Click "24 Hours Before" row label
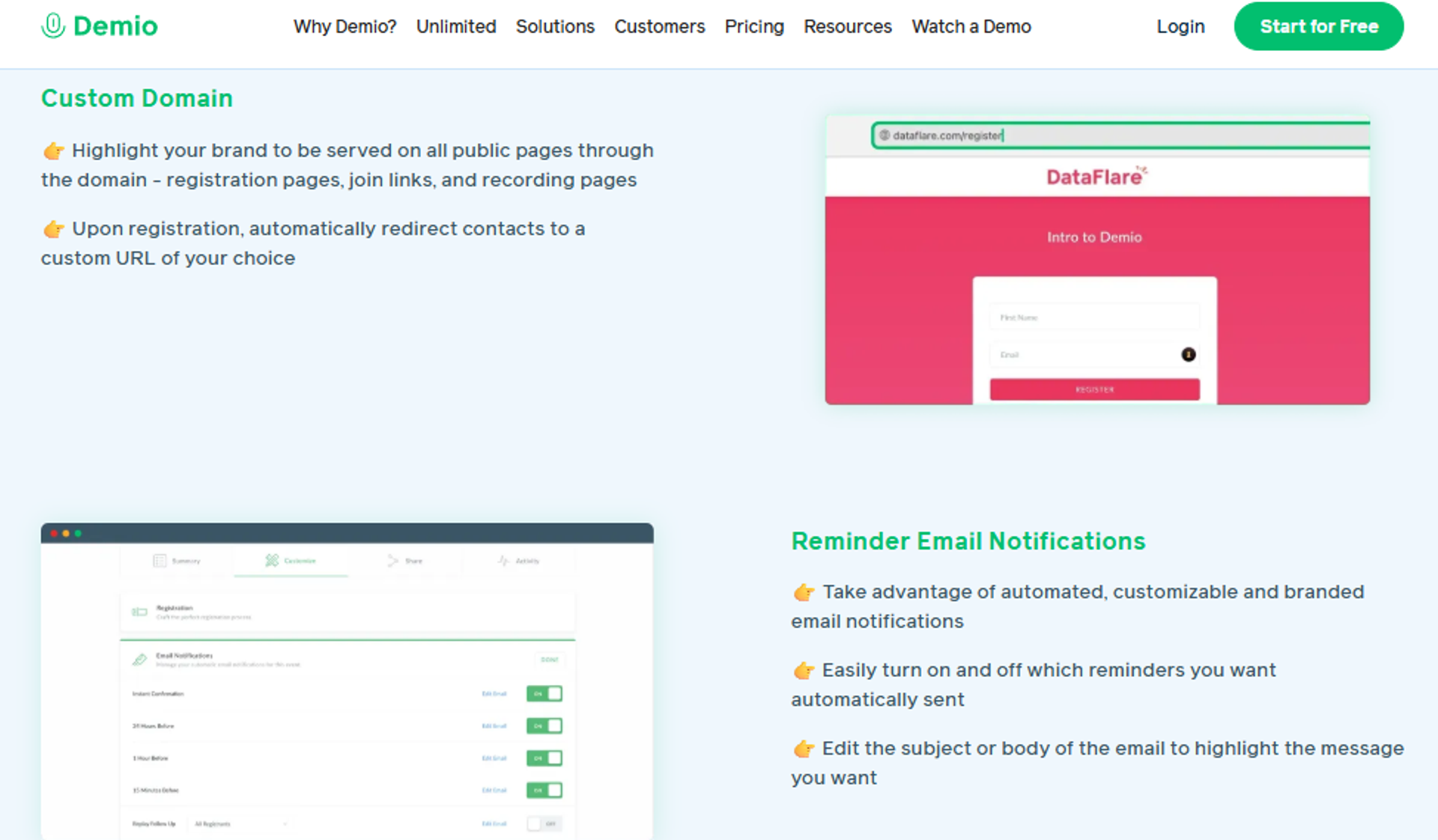Screen dimensions: 1438x840 [153, 726]
